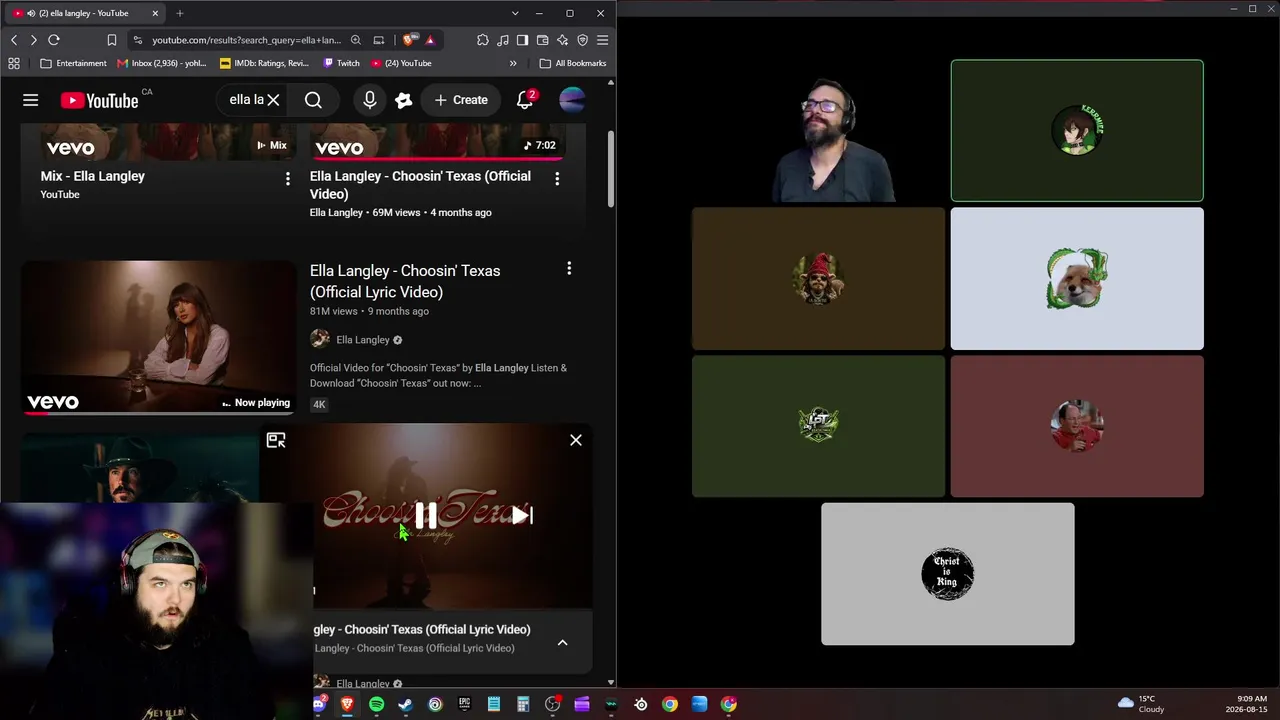Select the Christ is King participant tile
1280x720 pixels.
tap(948, 574)
